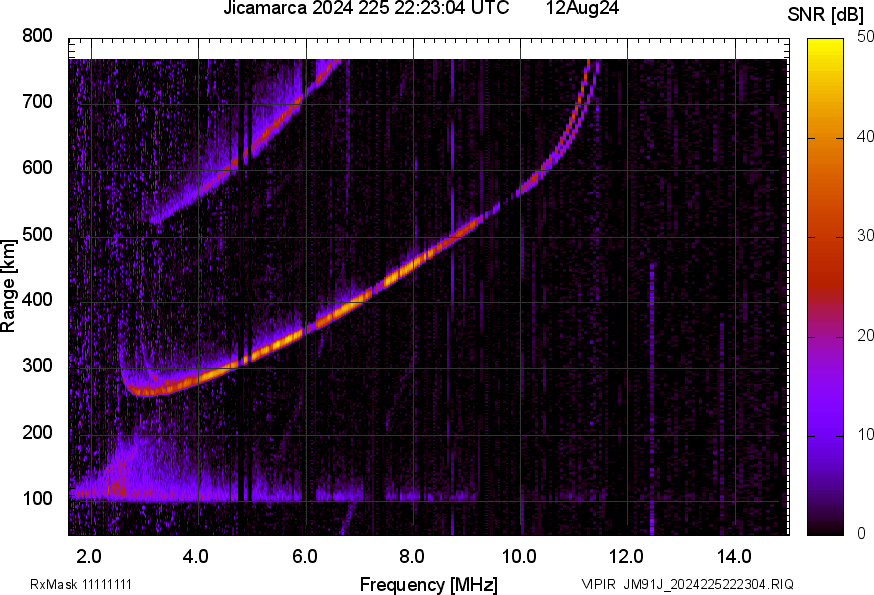
Task: Click the 500 range tick label
Action: tap(37, 234)
